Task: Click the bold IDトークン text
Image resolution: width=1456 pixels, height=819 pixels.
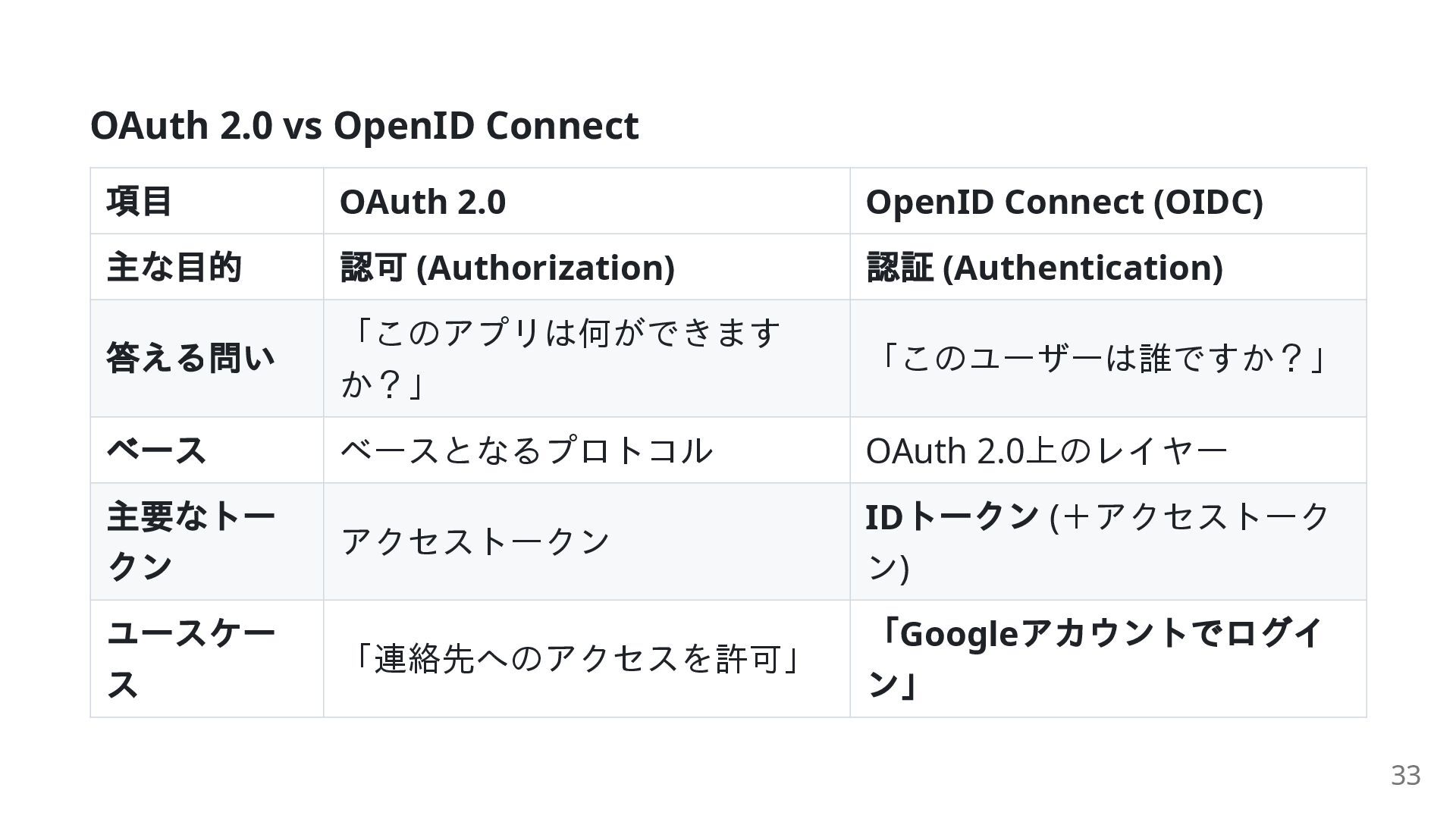Action: pyautogui.click(x=952, y=517)
